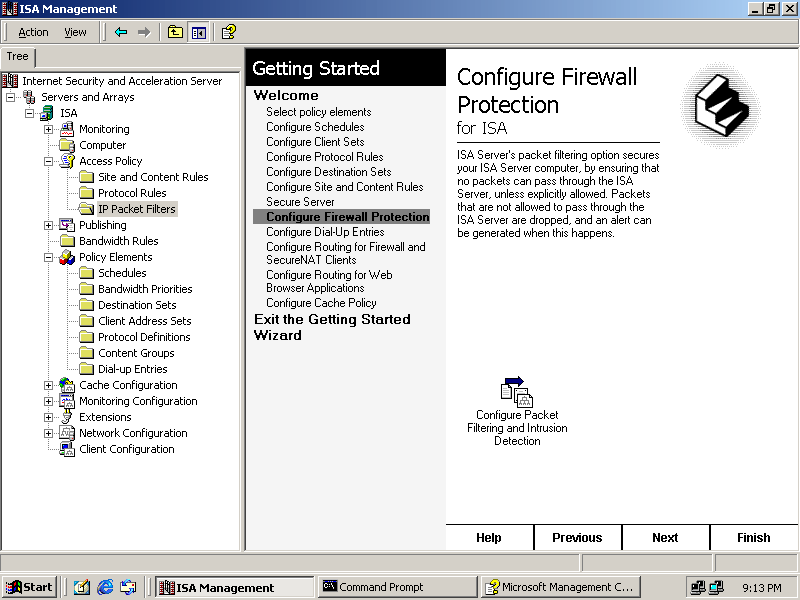Launch Internet Explorer from the quick launch bar
The image size is (800, 600).
[x=105, y=587]
